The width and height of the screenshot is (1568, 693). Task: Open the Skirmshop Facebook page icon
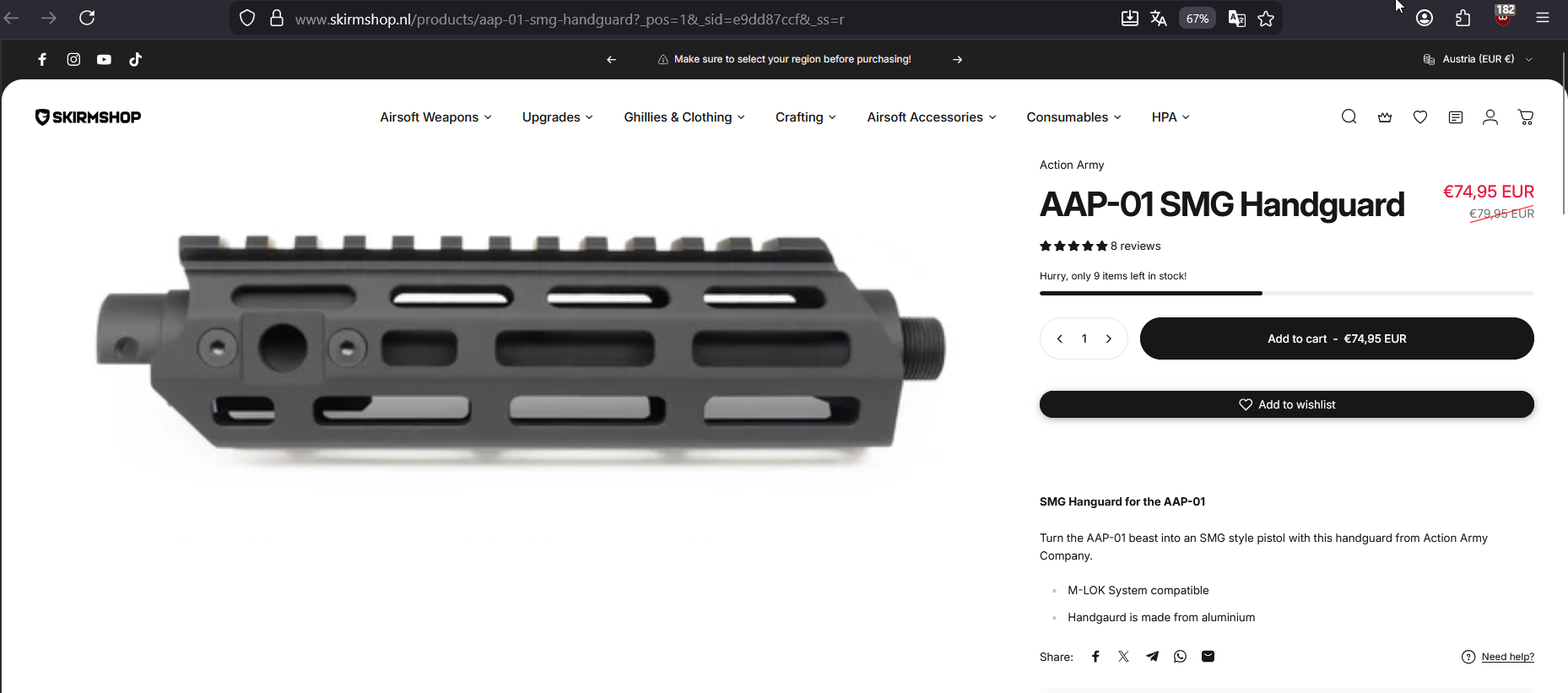pyautogui.click(x=42, y=59)
